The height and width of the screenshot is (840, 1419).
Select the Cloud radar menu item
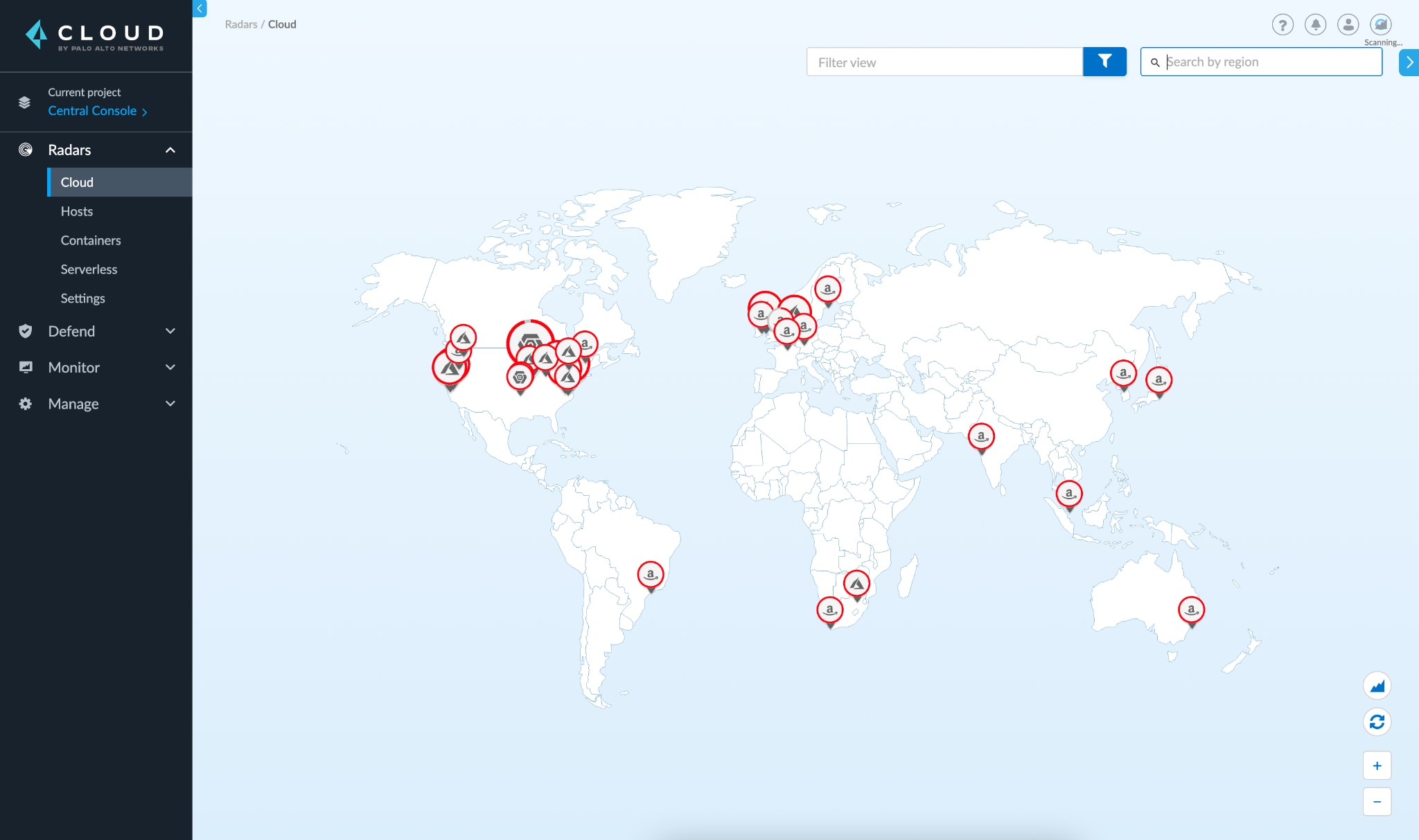point(119,182)
